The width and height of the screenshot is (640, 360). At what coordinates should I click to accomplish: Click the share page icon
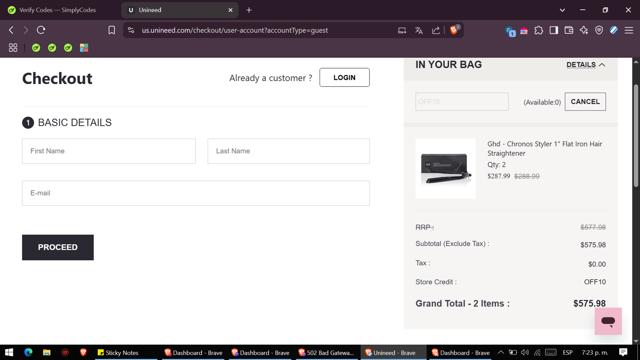[436, 30]
